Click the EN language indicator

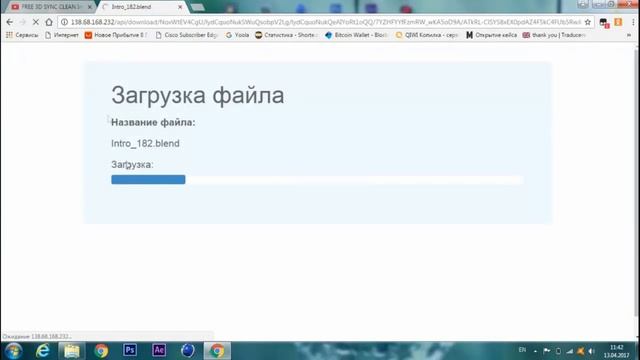coord(522,350)
